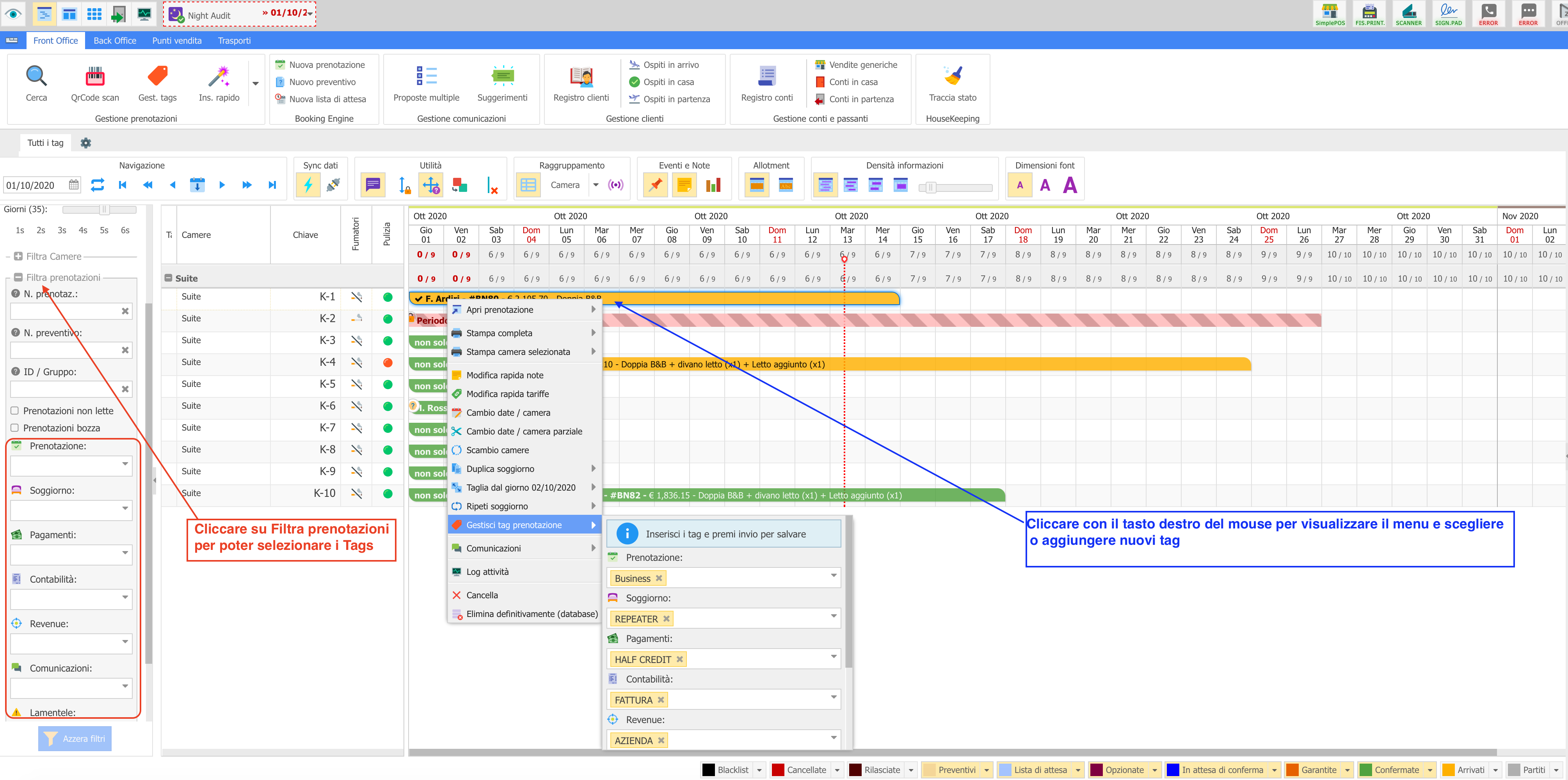Expand the Camera grouping dropdown

click(596, 185)
